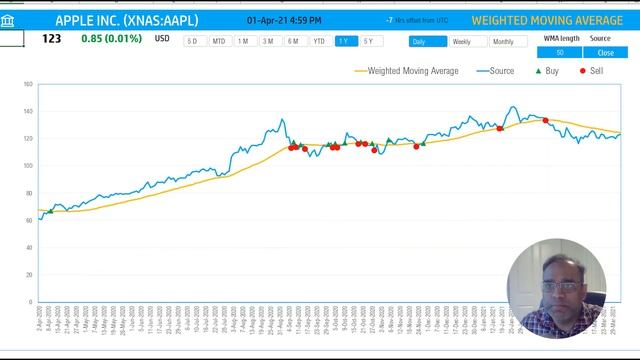
Task: Click the 0.85 (0.01%) change value
Action: pos(111,39)
